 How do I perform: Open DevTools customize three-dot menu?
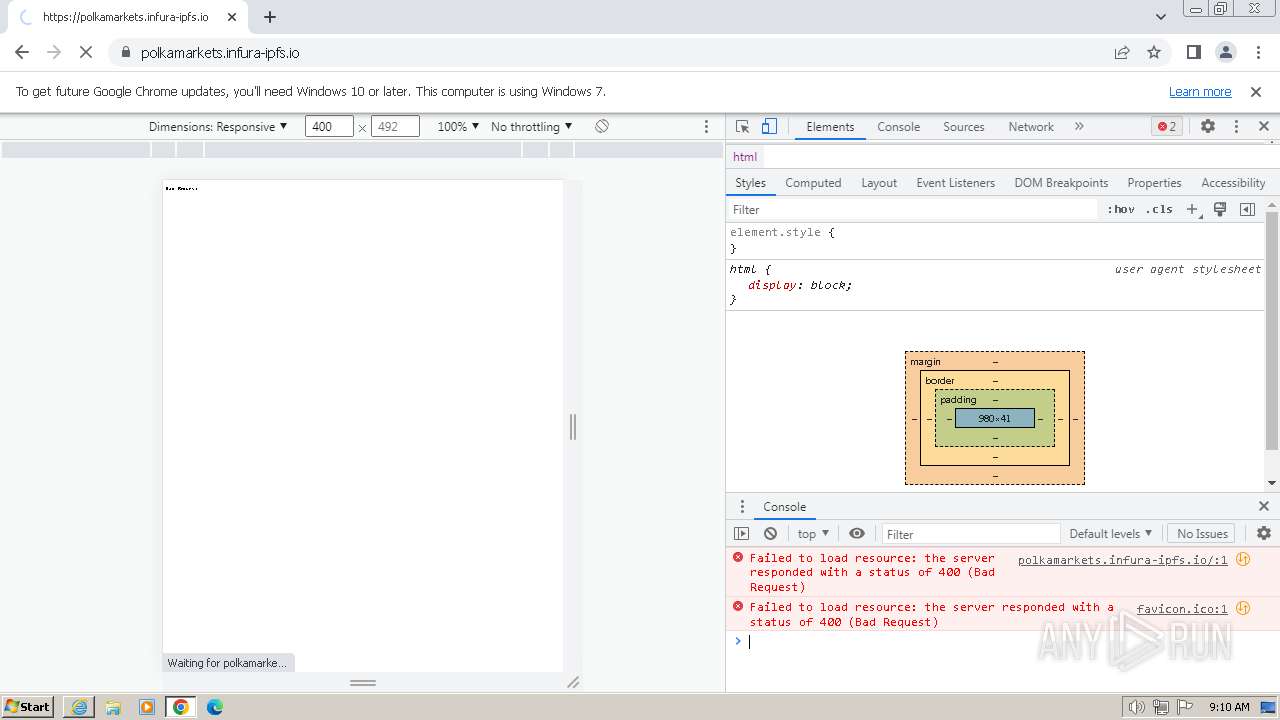(1236, 127)
